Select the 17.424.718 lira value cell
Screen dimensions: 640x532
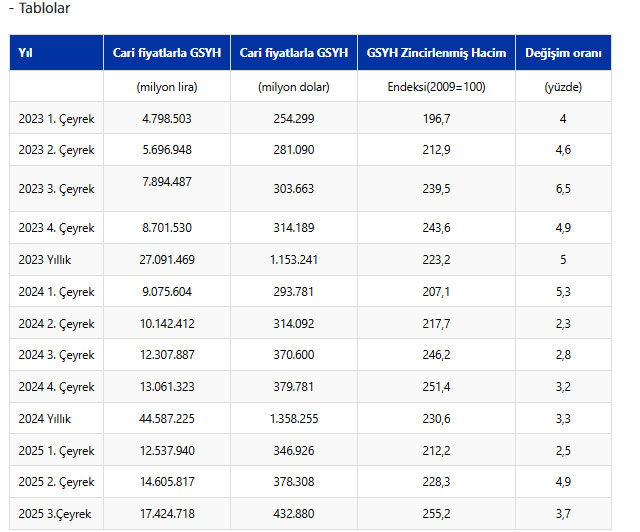point(167,513)
